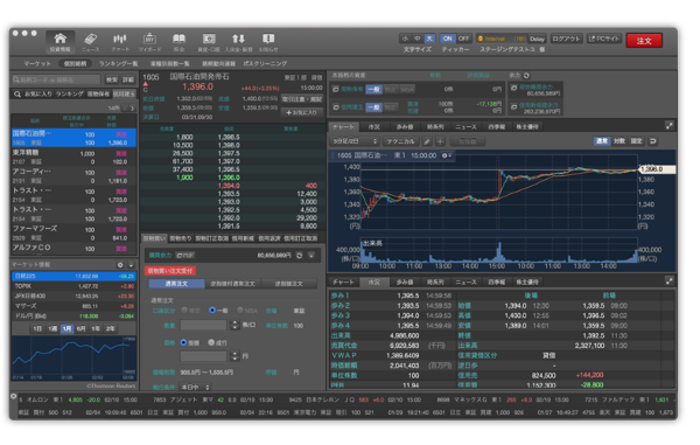Viewport: 700px width, 445px height.
Task: Click the ログアウト button
Action: 566,39
